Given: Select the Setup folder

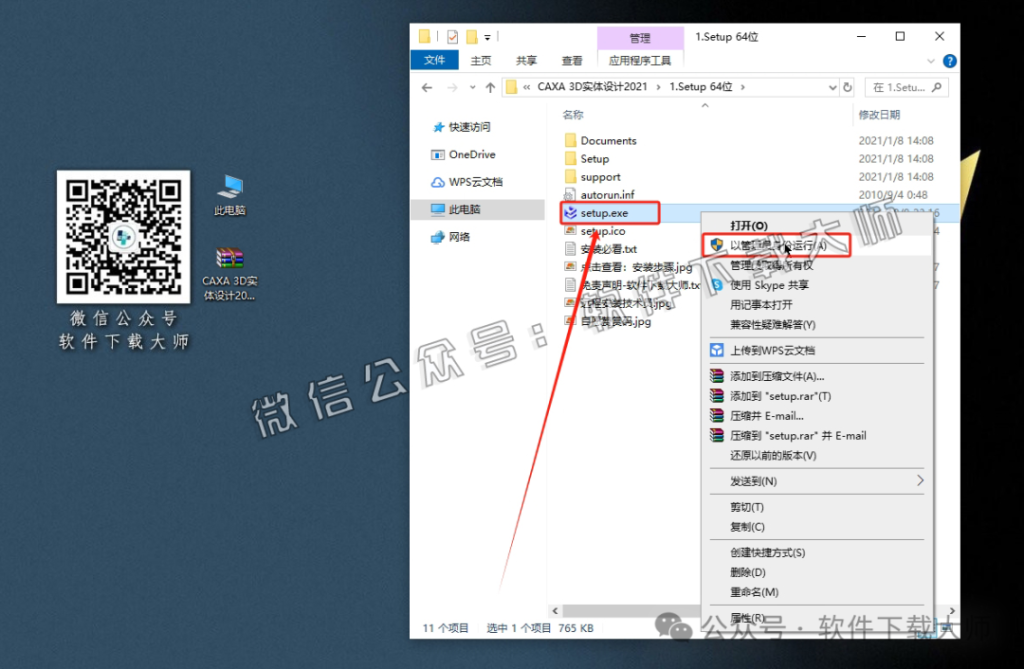Looking at the screenshot, I should 594,159.
